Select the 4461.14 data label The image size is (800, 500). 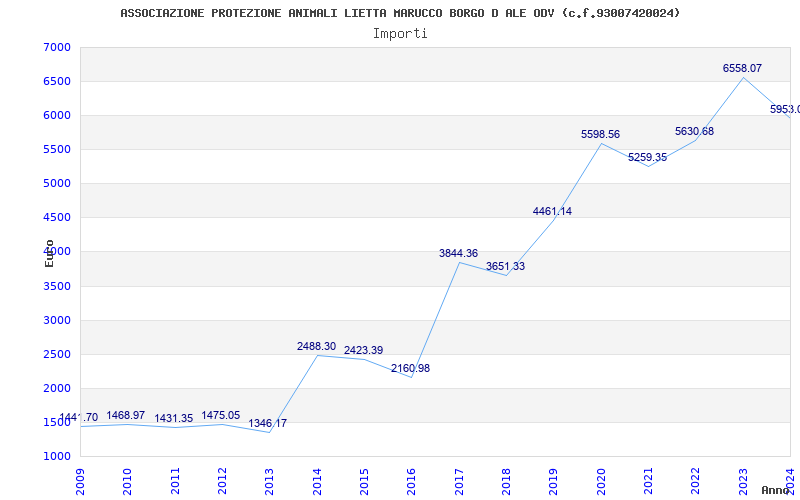(552, 211)
